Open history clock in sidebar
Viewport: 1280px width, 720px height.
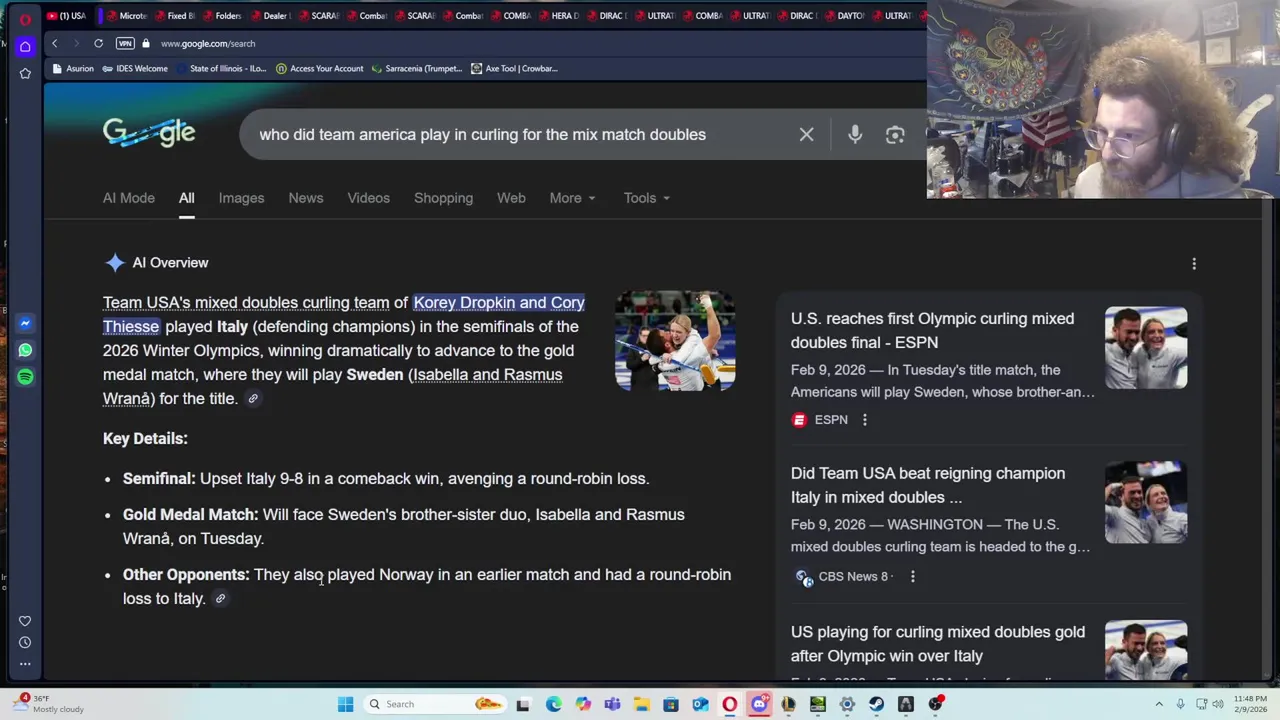click(25, 642)
